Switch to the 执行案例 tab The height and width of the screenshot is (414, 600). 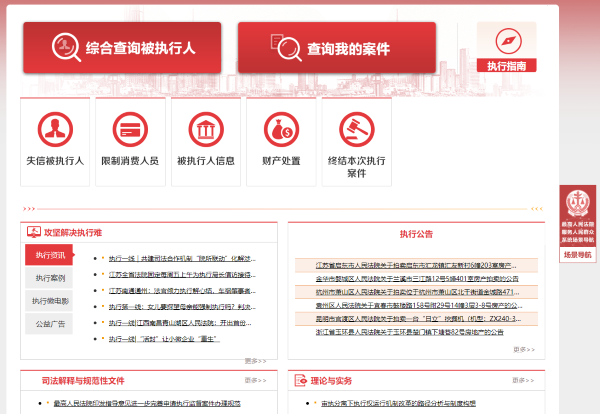[49, 278]
